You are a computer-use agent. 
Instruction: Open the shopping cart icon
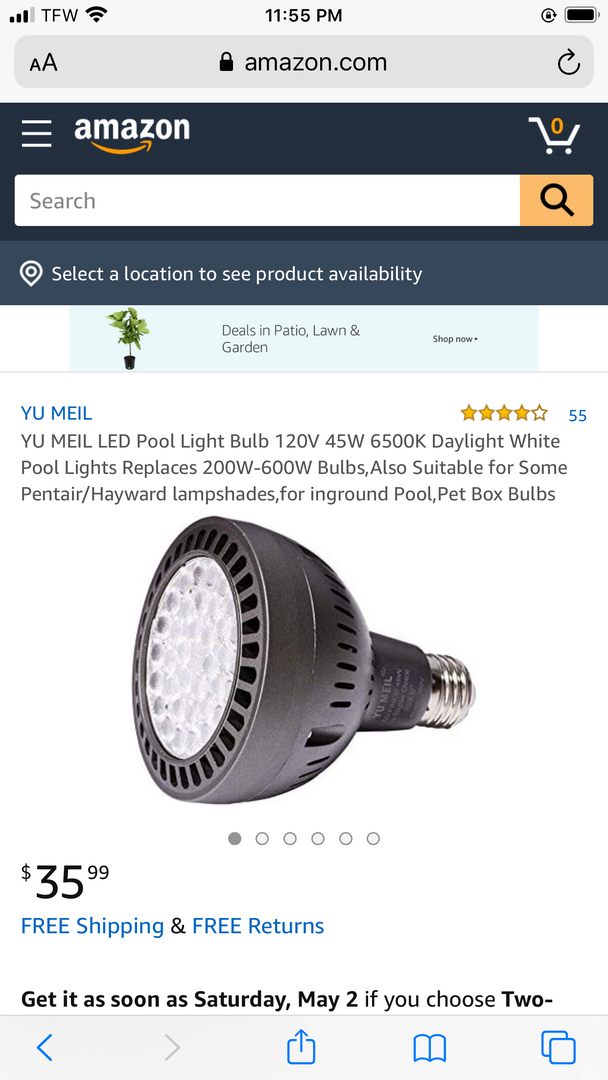pyautogui.click(x=554, y=134)
